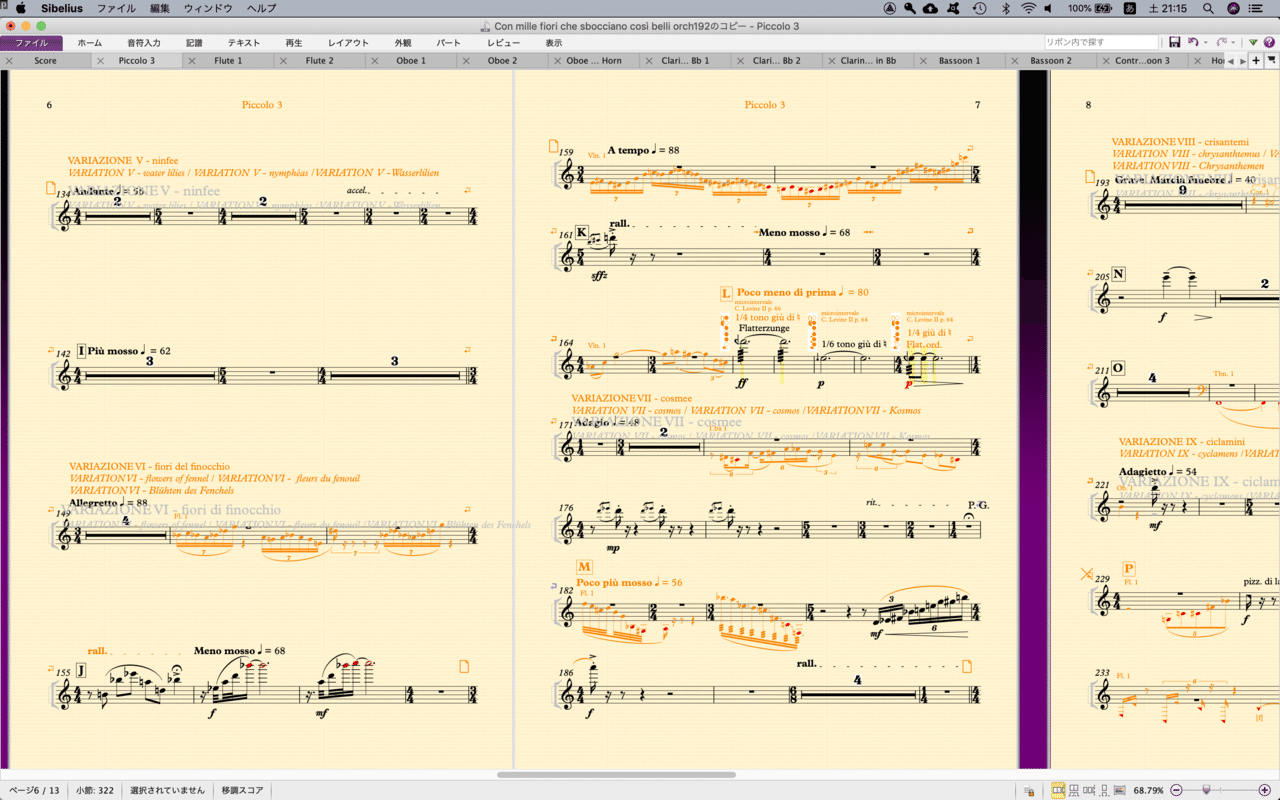Open the ファイル ribbon tab

[31, 43]
